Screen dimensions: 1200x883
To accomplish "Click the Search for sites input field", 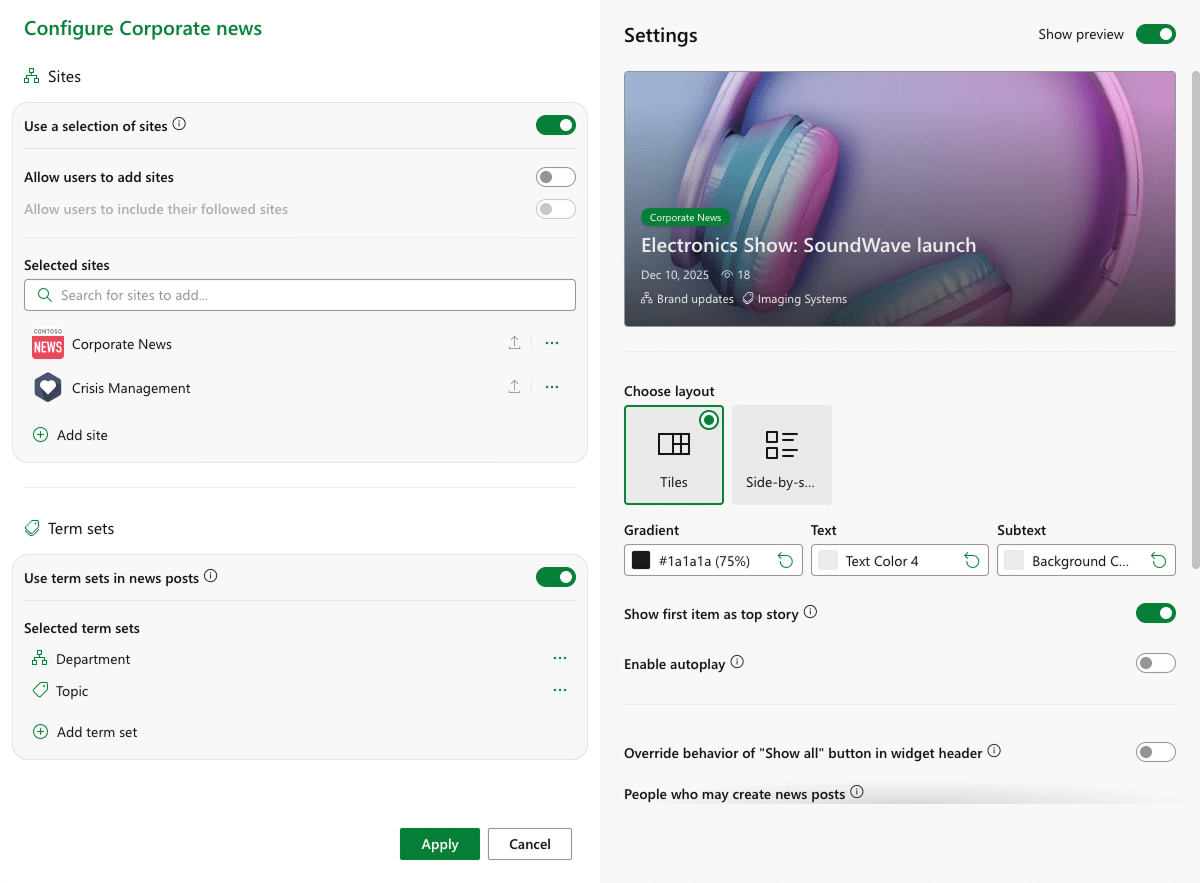I will 300,295.
